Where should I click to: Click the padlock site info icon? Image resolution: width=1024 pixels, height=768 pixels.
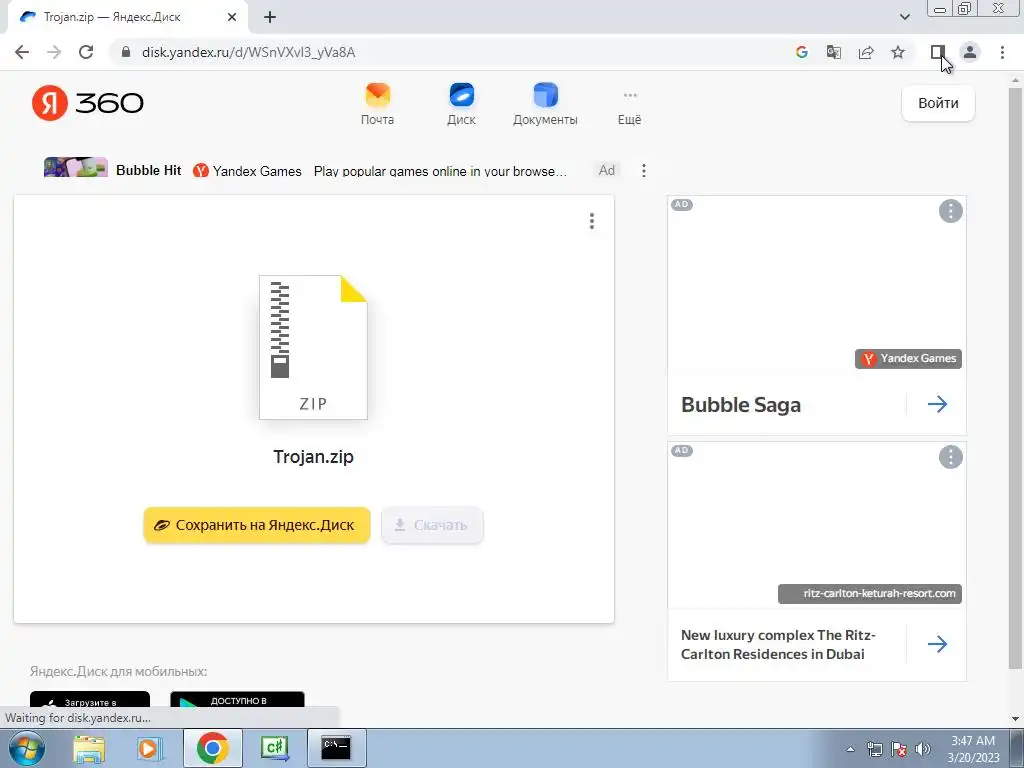pos(126,52)
